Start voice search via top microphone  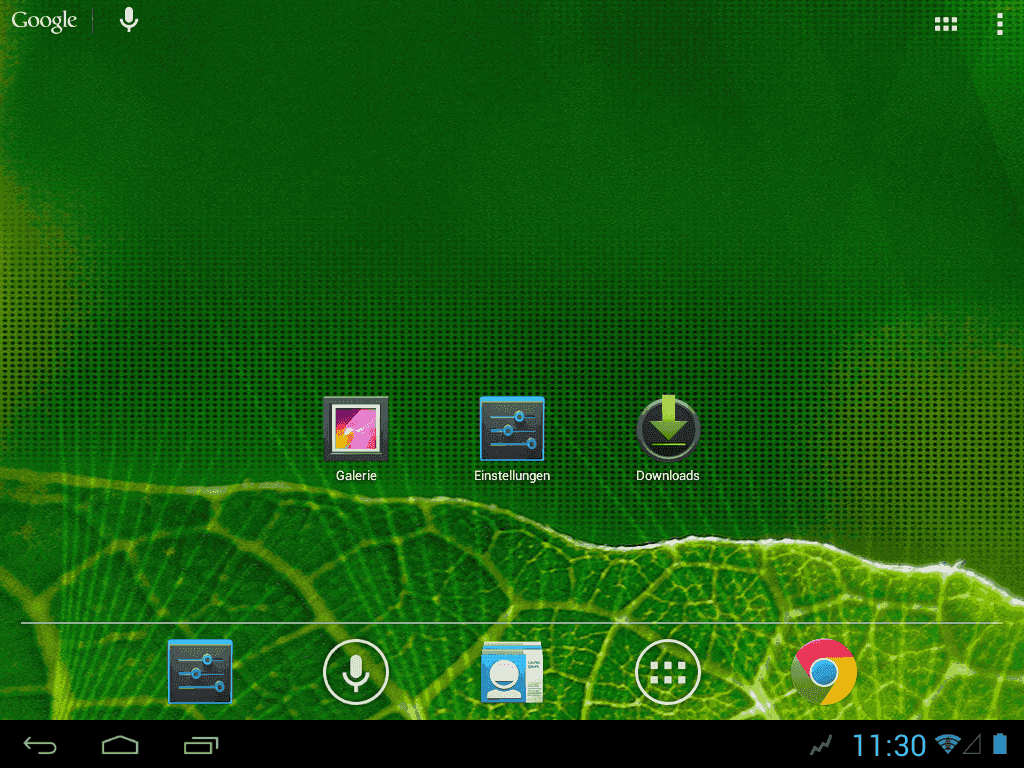(129, 20)
